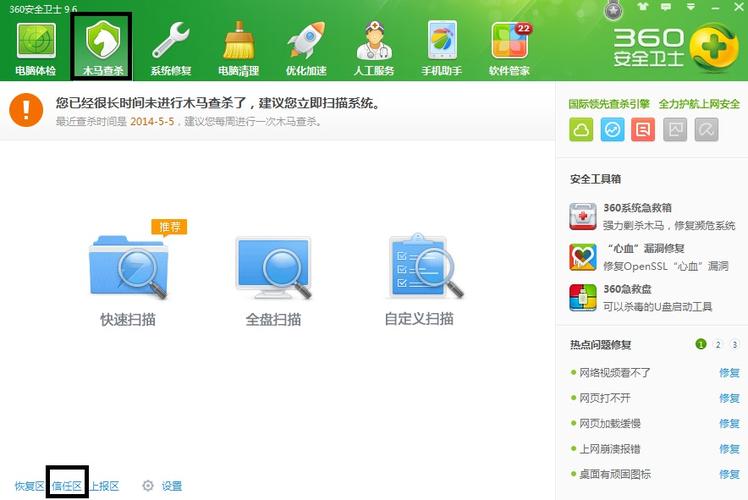Click date 2014-5-5 text
Image resolution: width=748 pixels, height=500 pixels.
152,122
